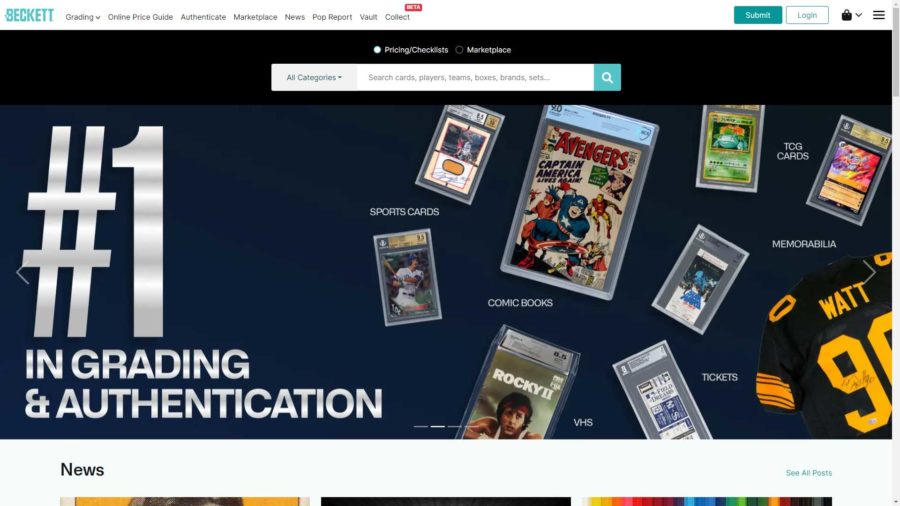
Task: Click the News section heading
Action: (x=82, y=470)
